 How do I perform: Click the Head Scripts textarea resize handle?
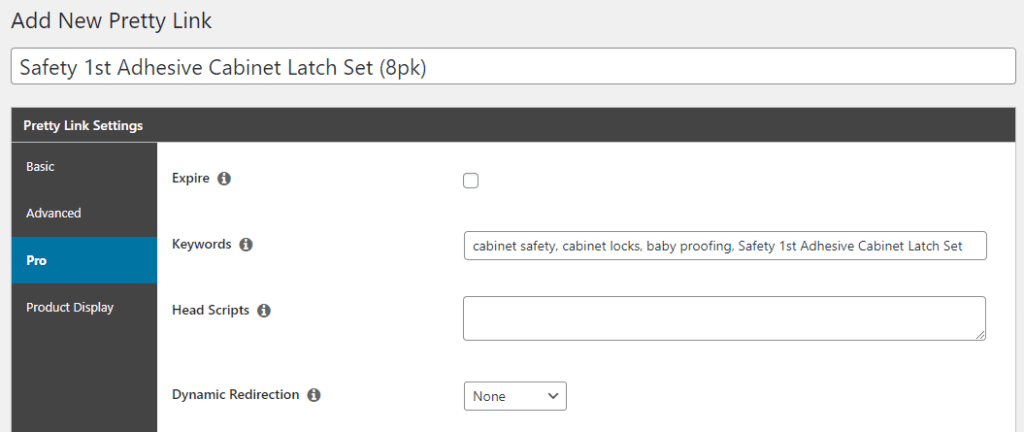pos(980,334)
